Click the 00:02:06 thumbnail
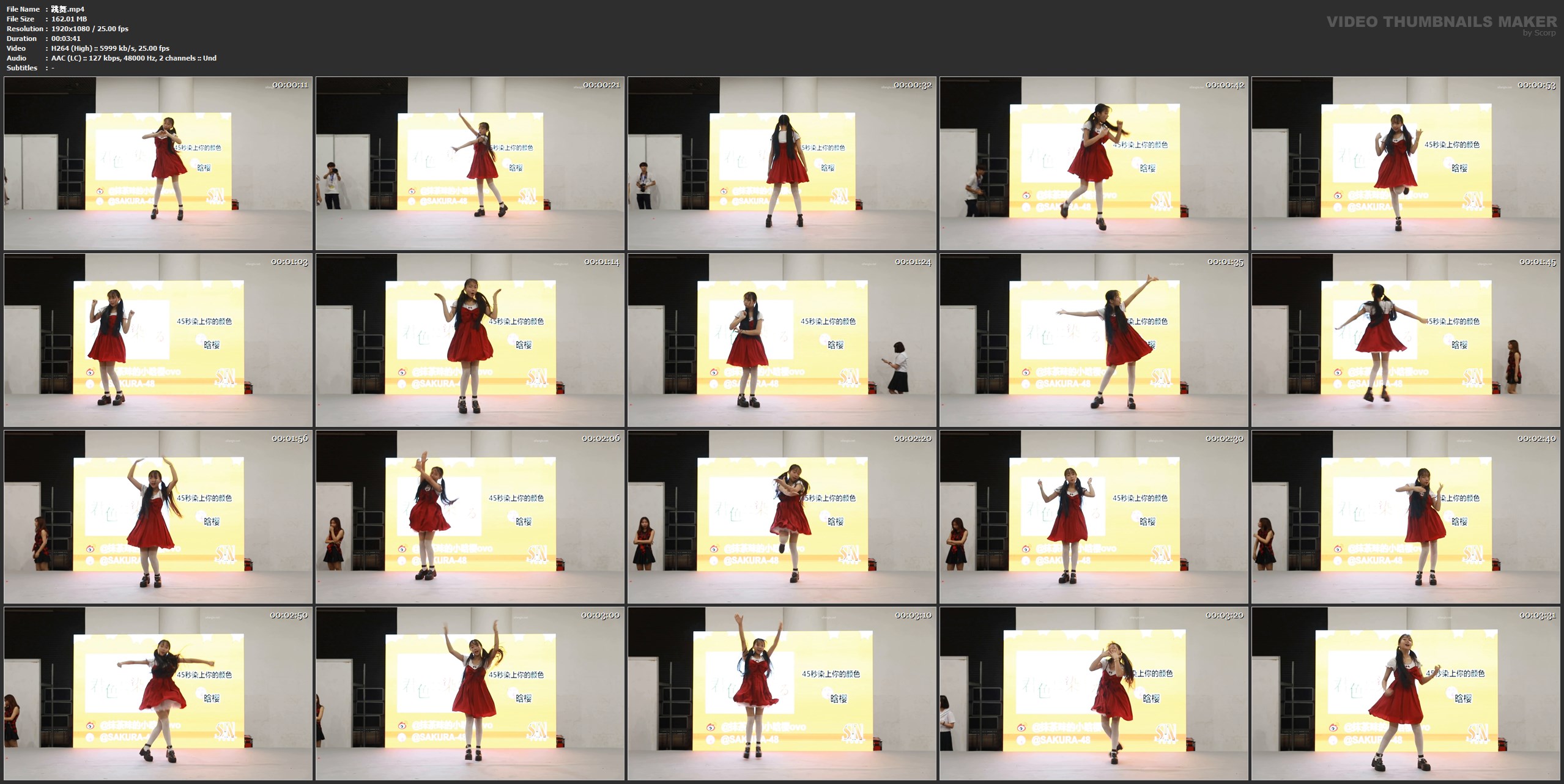Viewport: 1564px width, 784px height. [x=470, y=517]
